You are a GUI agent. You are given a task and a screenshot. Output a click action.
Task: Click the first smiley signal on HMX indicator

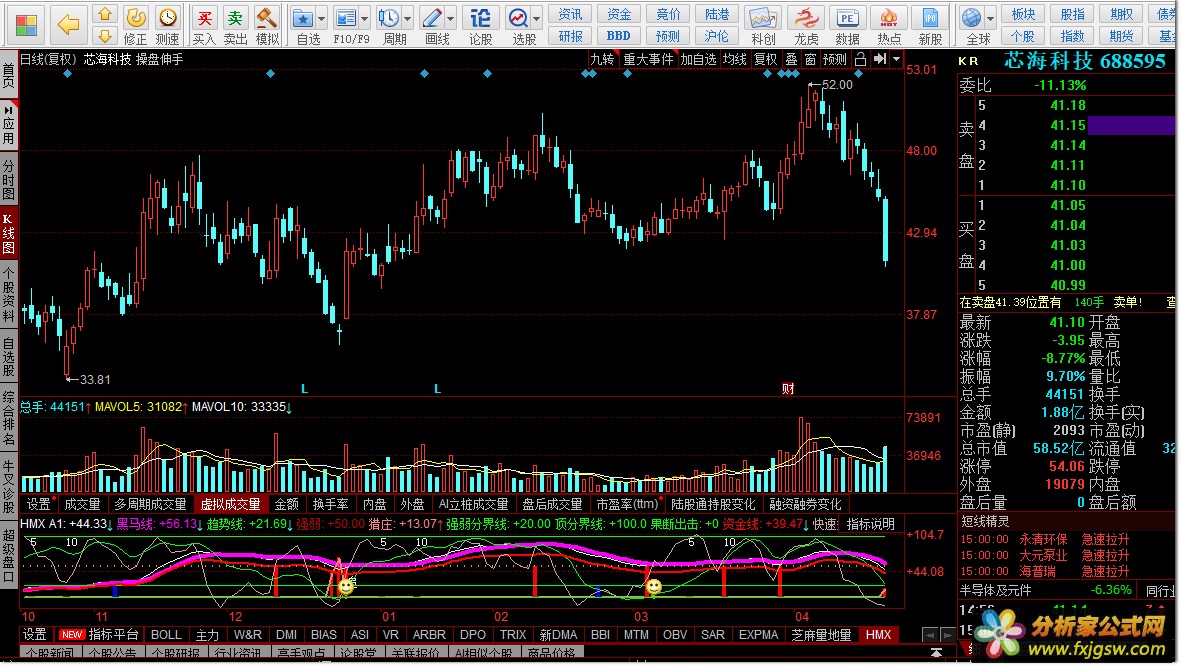click(346, 586)
